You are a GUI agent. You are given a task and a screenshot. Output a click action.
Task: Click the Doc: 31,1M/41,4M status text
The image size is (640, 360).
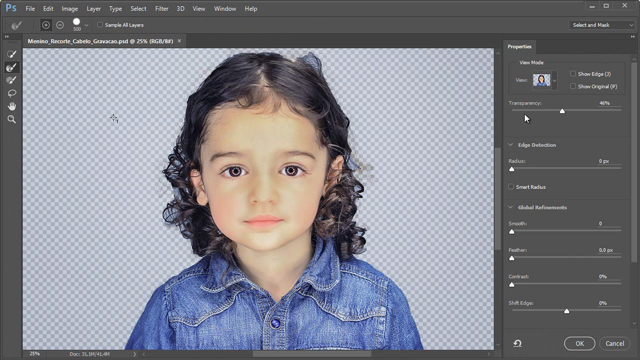(x=89, y=354)
